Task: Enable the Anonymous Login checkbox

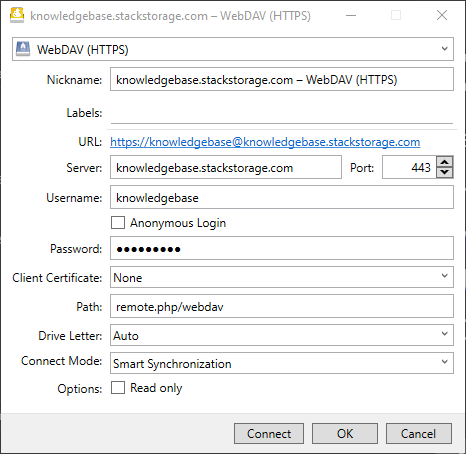Action: tap(118, 223)
